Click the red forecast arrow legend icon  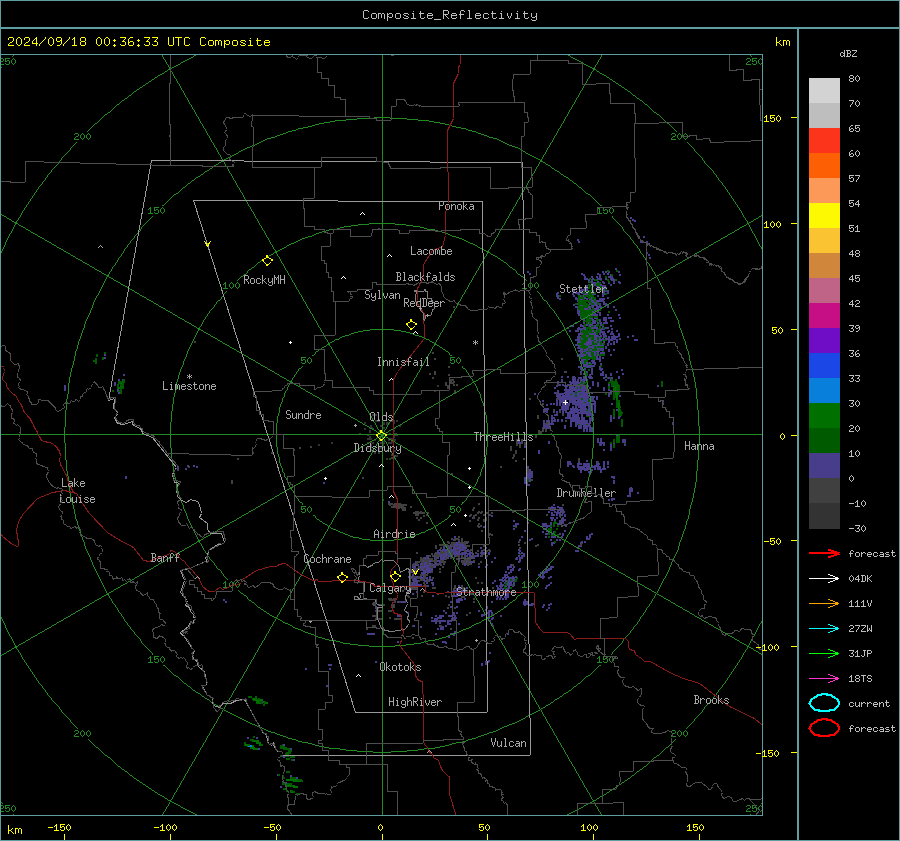(x=824, y=553)
